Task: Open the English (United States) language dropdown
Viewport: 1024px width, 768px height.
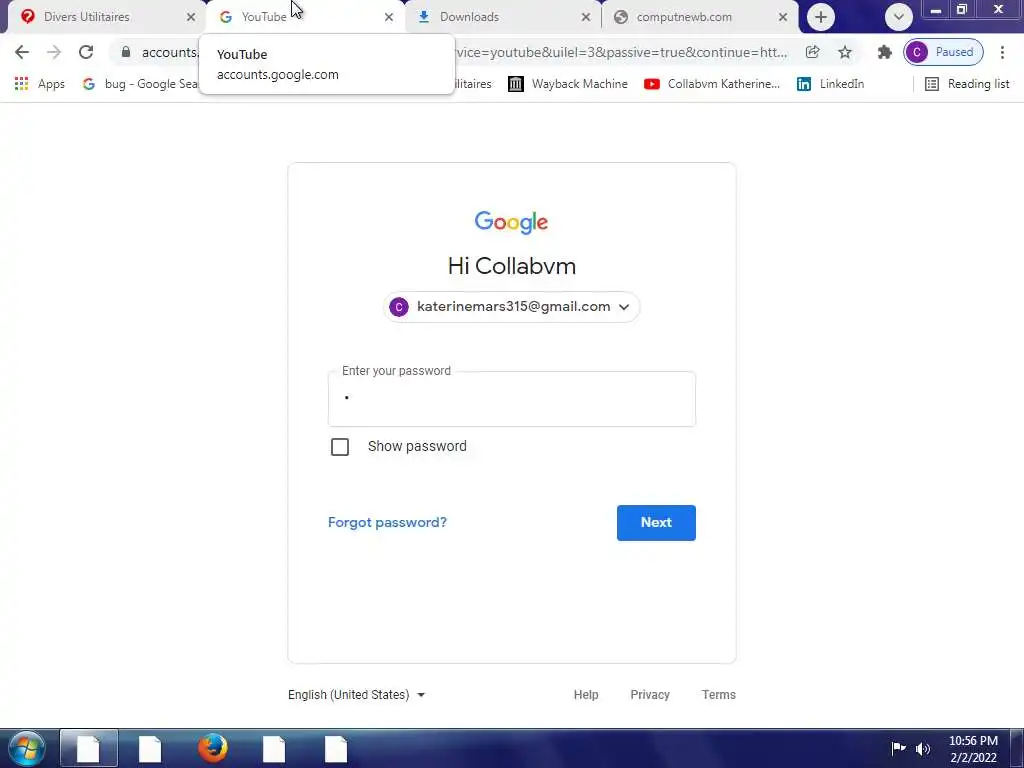Action: pos(357,695)
